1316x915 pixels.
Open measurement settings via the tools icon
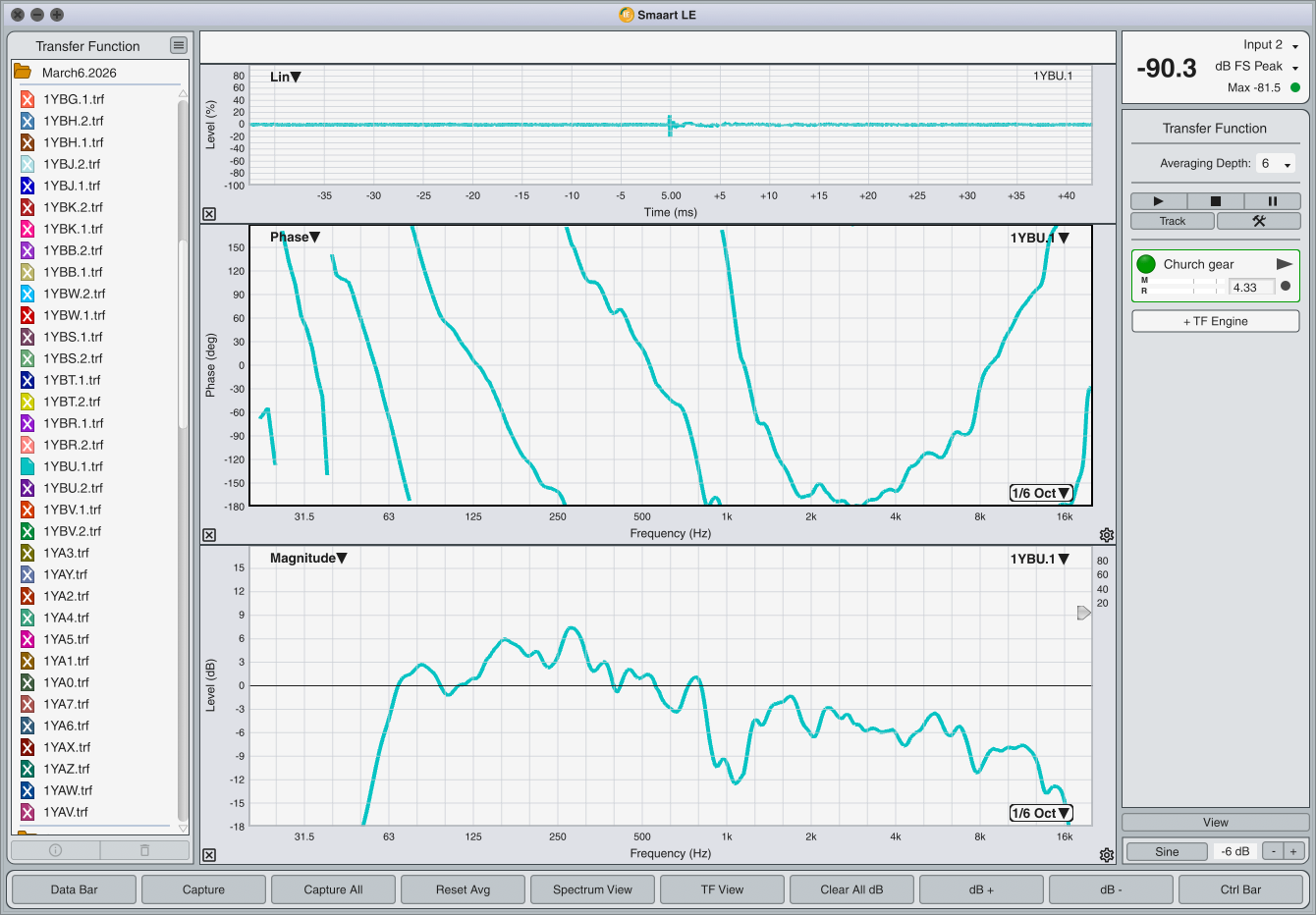click(x=1258, y=221)
